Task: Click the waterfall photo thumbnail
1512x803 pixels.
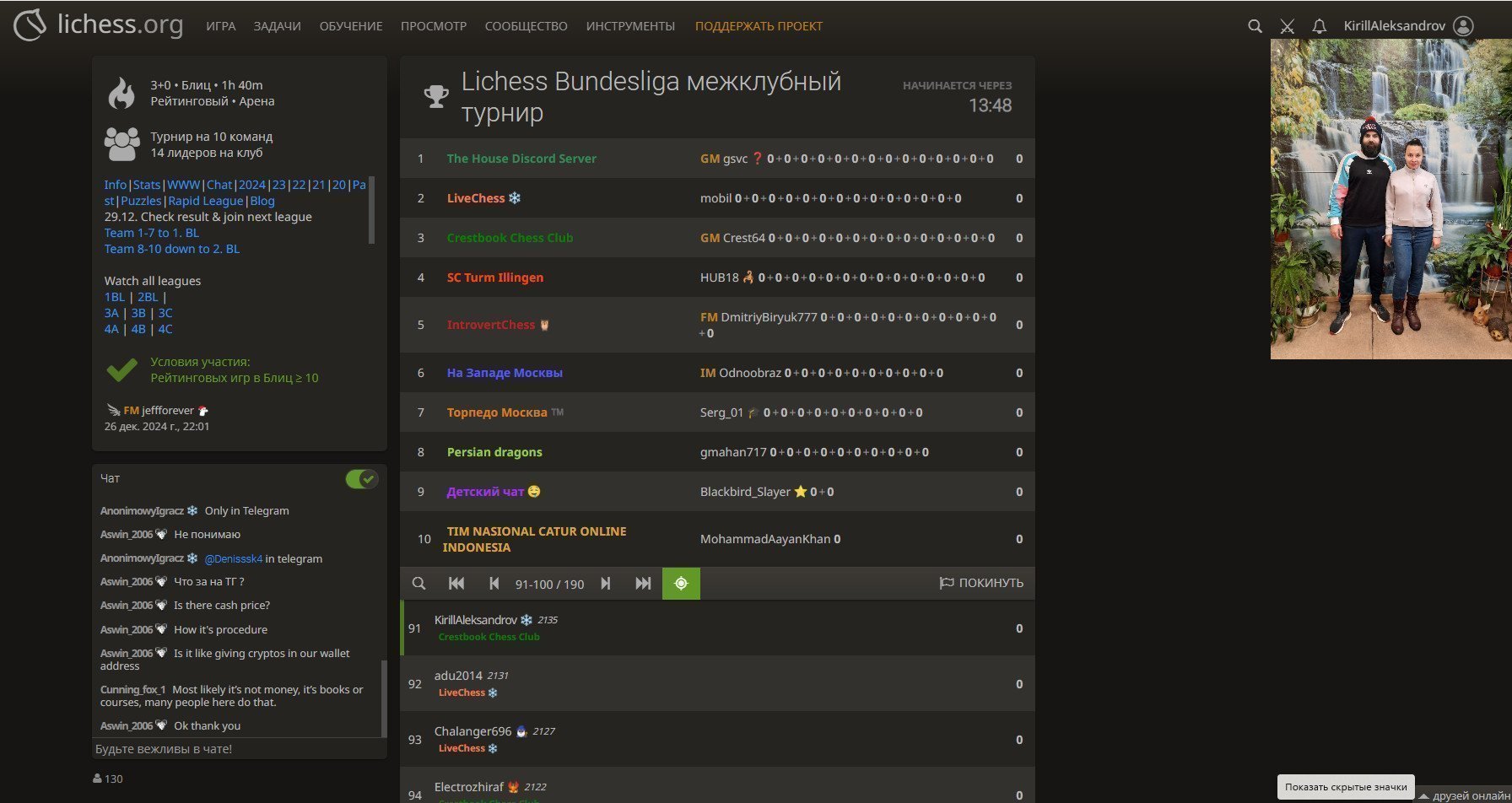Action: (x=1391, y=199)
